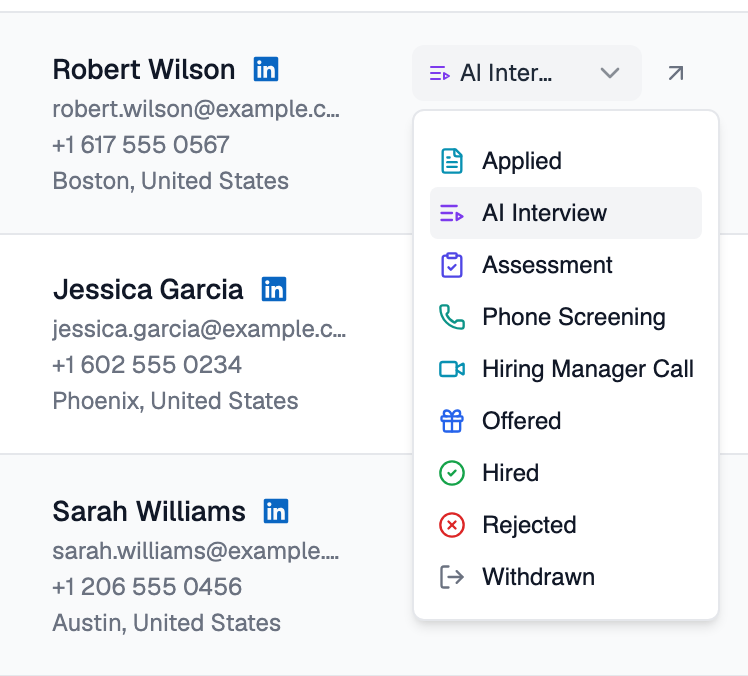This screenshot has width=748, height=676.
Task: Set stage to Offered
Action: coord(566,421)
